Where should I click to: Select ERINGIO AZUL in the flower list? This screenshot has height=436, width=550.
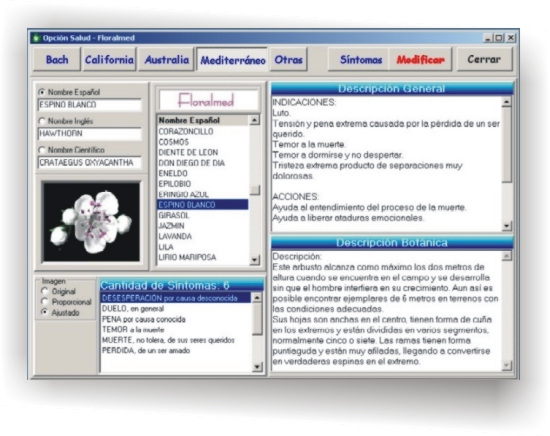click(x=203, y=194)
